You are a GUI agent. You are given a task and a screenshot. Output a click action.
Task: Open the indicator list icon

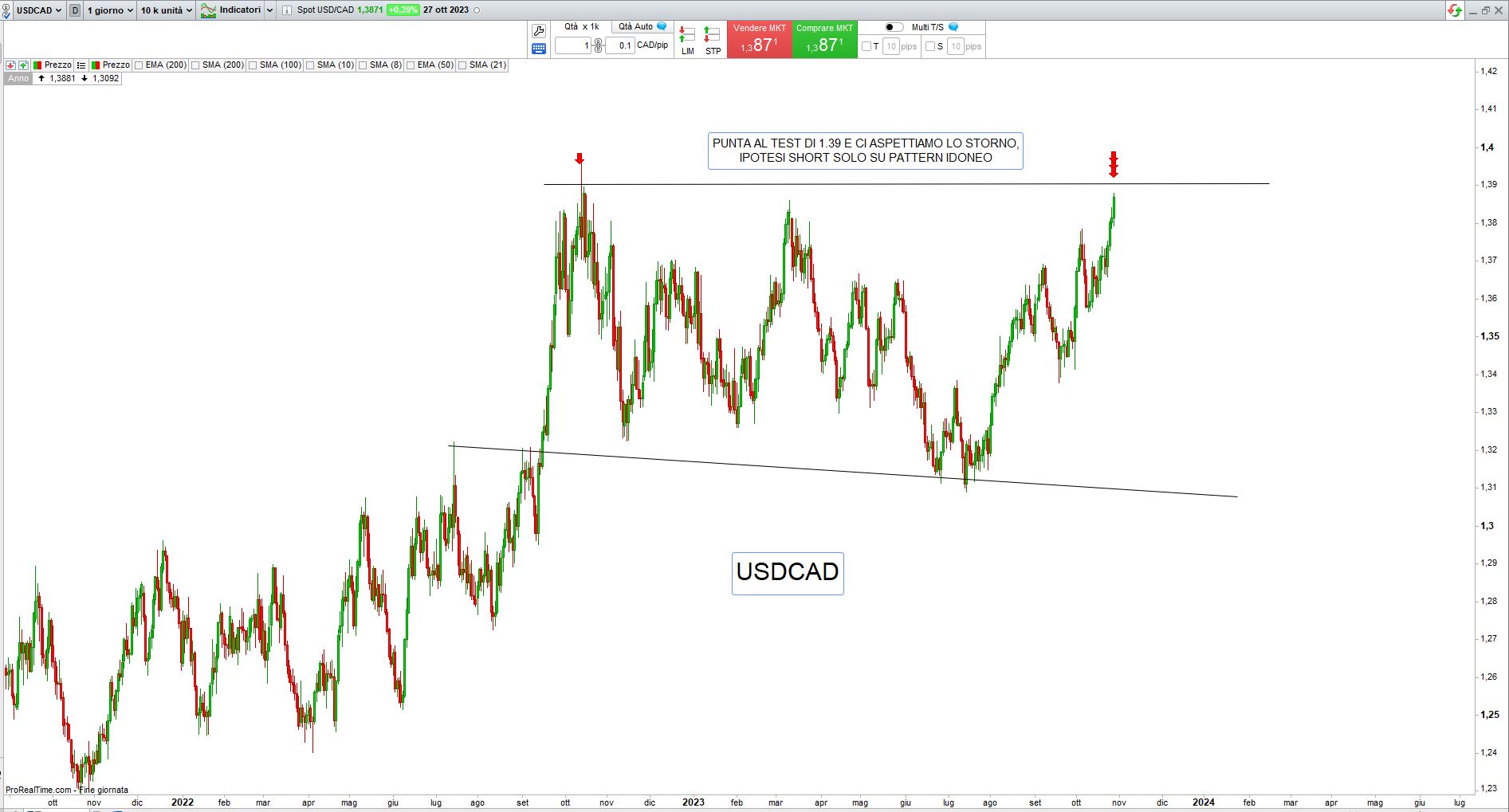pyautogui.click(x=81, y=65)
